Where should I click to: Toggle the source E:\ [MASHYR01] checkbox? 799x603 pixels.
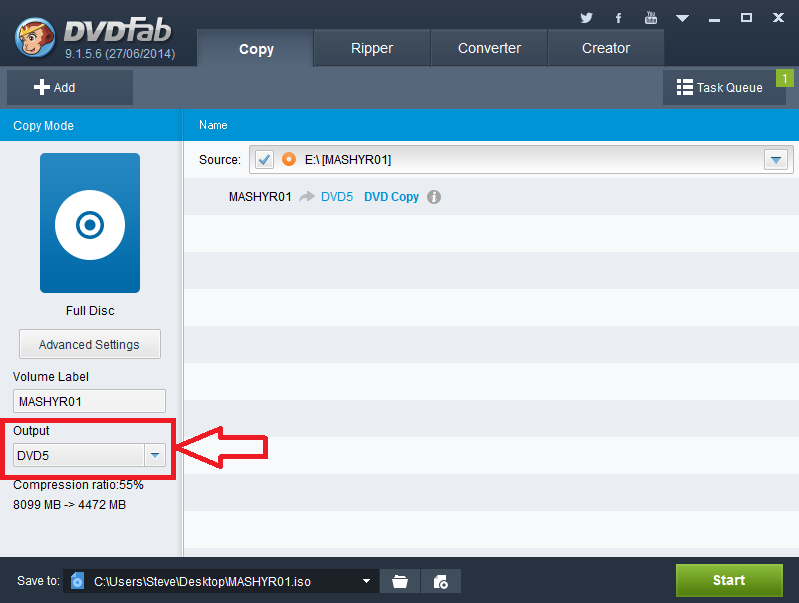(x=264, y=160)
